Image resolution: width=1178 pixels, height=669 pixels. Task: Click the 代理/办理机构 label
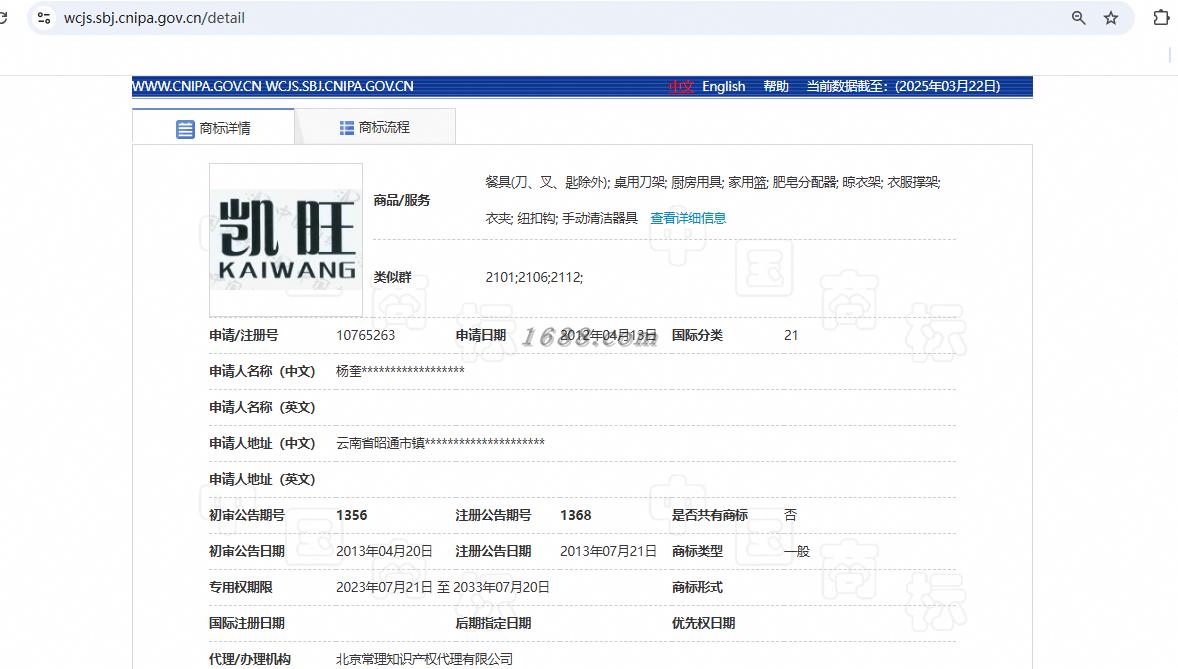249,659
